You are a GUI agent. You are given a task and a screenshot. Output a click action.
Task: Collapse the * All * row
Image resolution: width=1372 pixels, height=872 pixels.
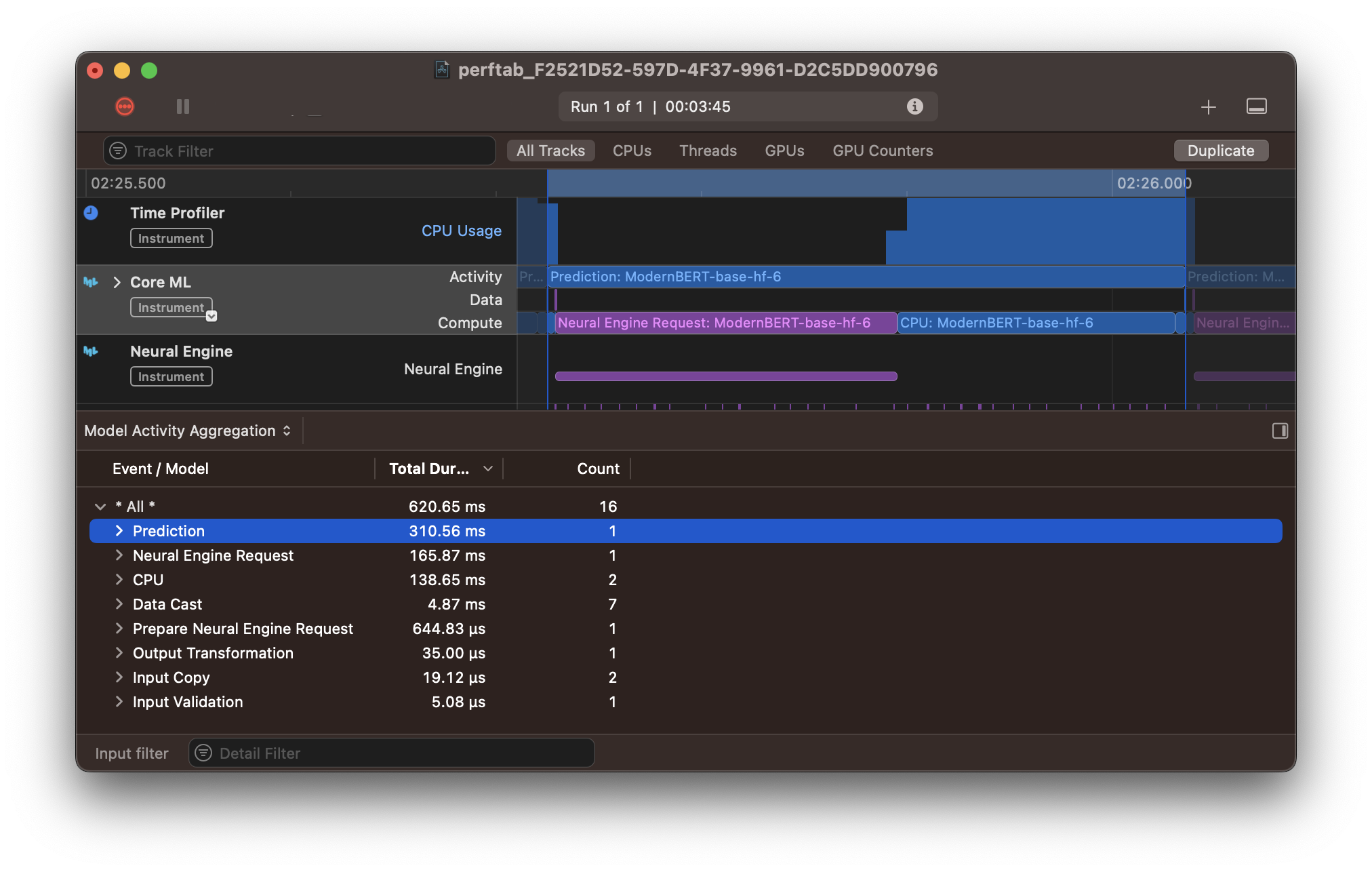tap(100, 507)
